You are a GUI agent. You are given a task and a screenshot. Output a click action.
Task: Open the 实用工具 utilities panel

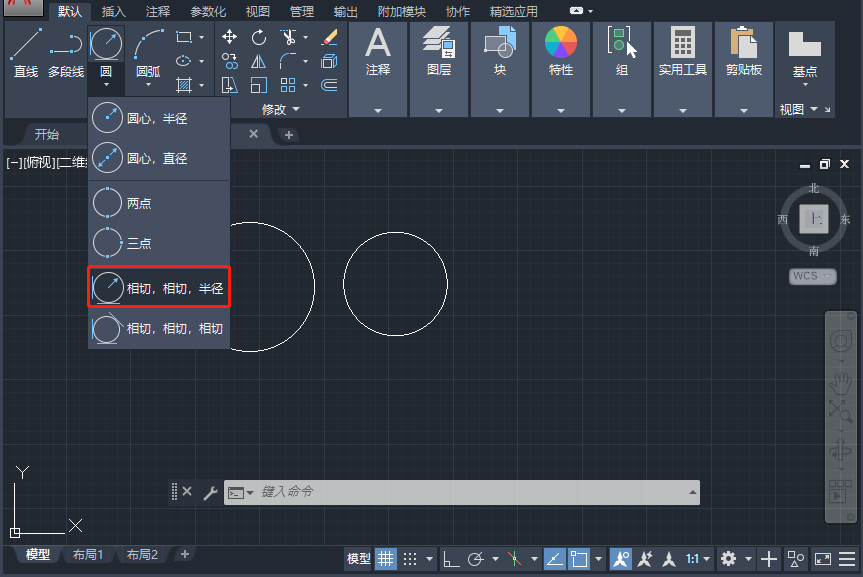(682, 69)
